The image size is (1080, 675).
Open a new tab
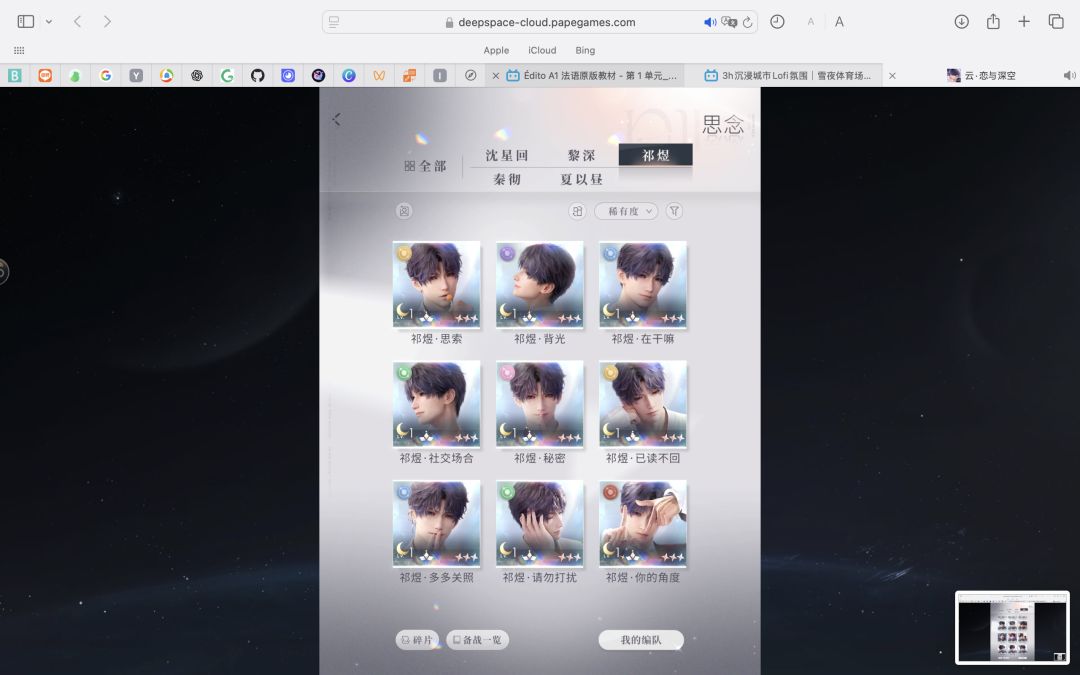(x=1024, y=22)
